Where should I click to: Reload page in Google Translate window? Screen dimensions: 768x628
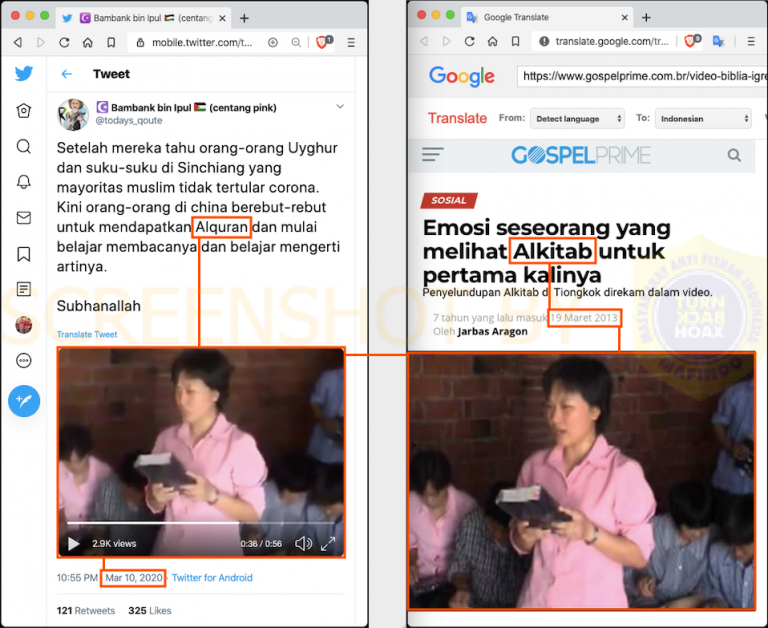[x=469, y=41]
